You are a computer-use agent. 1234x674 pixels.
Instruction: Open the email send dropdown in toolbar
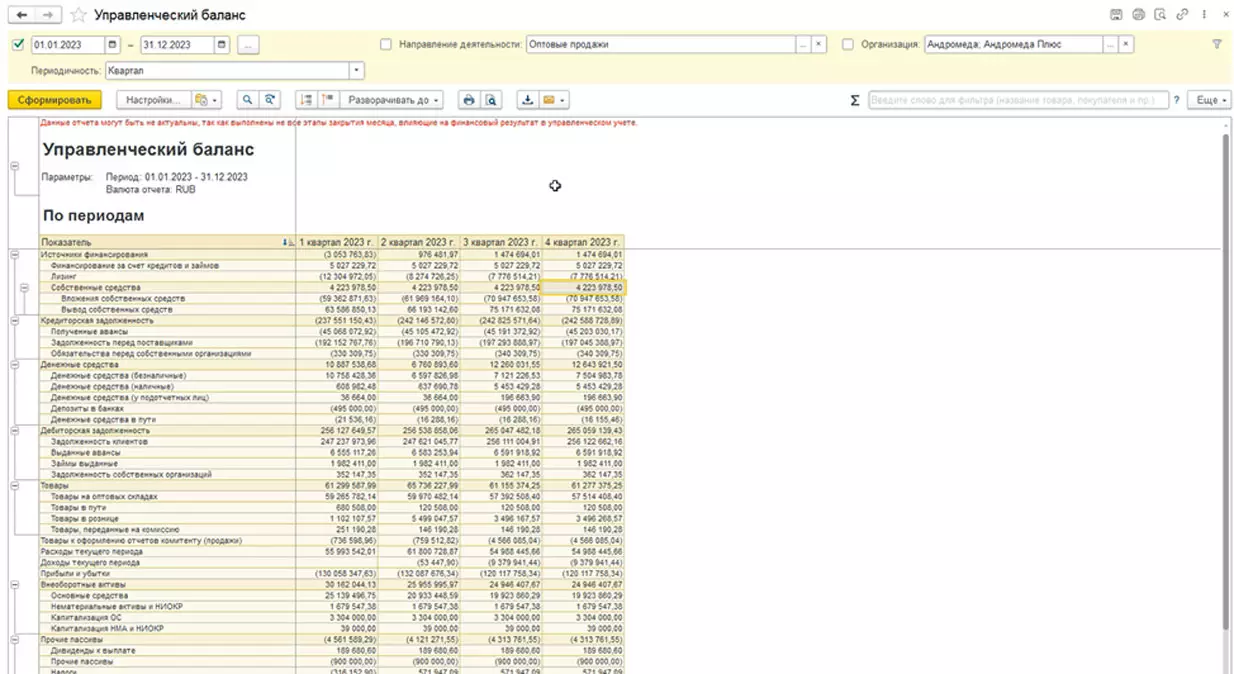click(x=553, y=100)
